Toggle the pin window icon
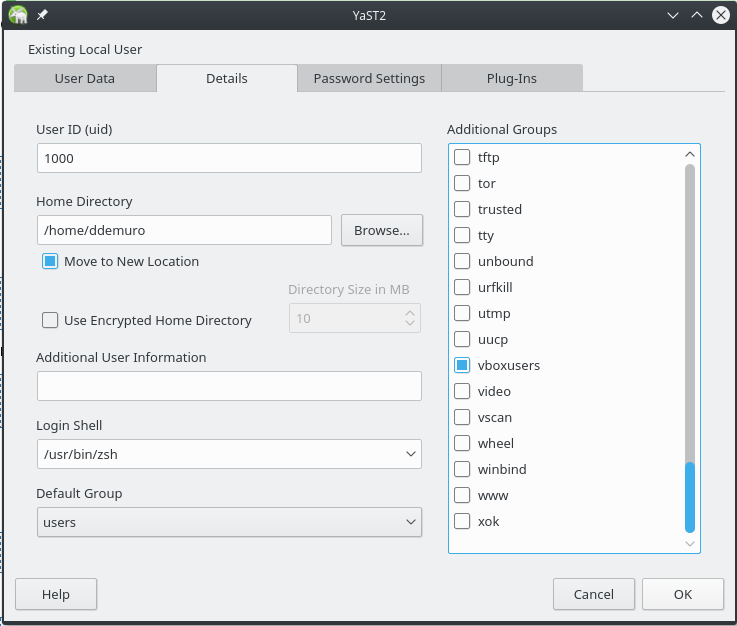This screenshot has width=737, height=626. [x=42, y=15]
